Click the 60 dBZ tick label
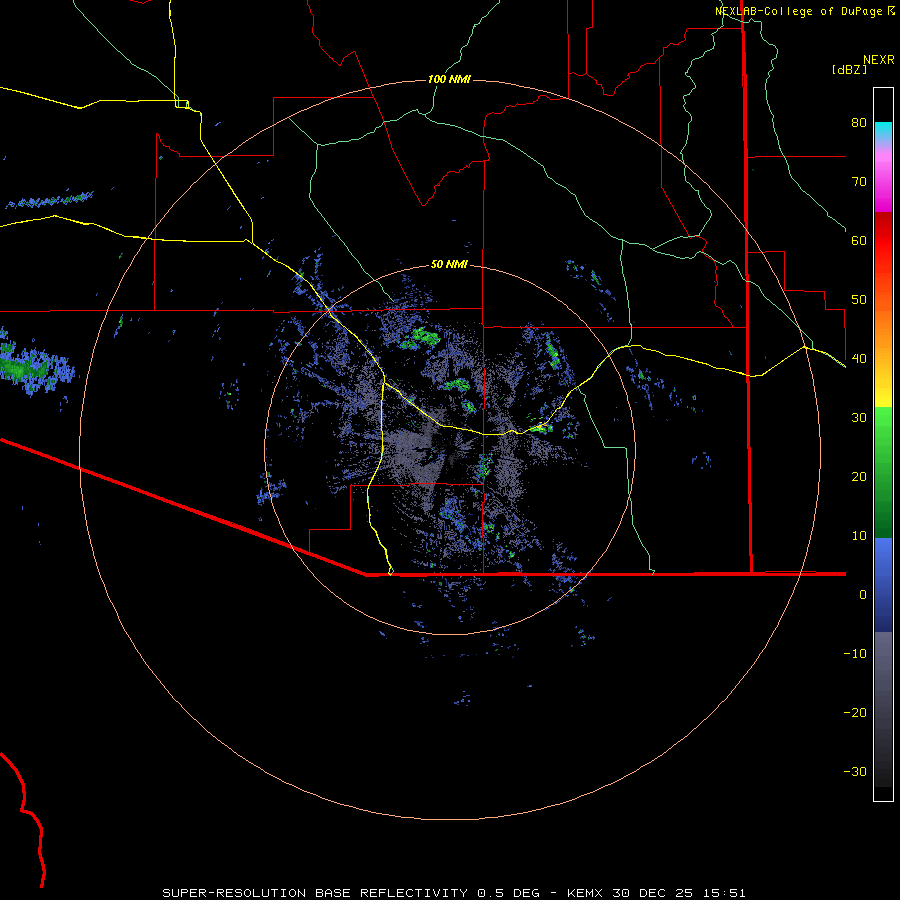 point(859,240)
